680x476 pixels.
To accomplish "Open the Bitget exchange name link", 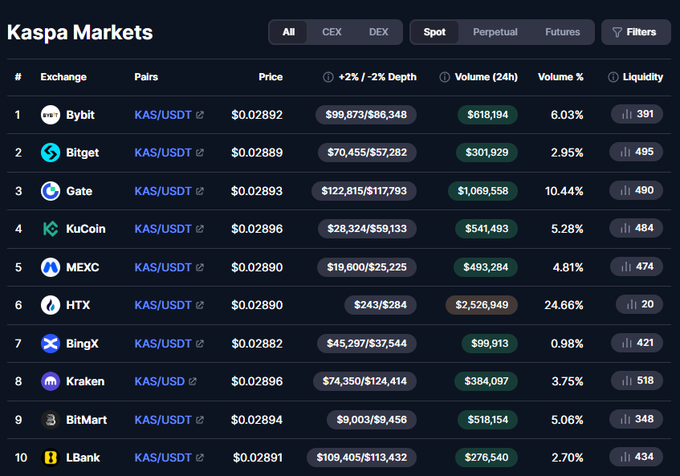I will [82, 153].
